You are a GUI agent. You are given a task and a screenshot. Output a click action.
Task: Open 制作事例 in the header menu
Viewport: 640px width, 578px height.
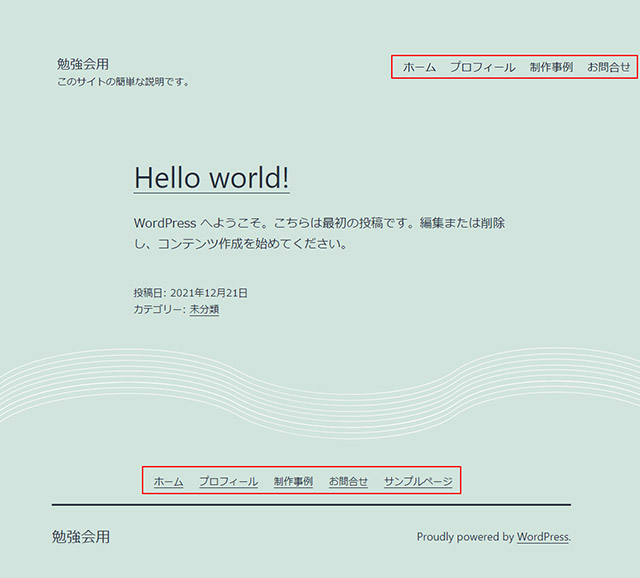click(551, 67)
